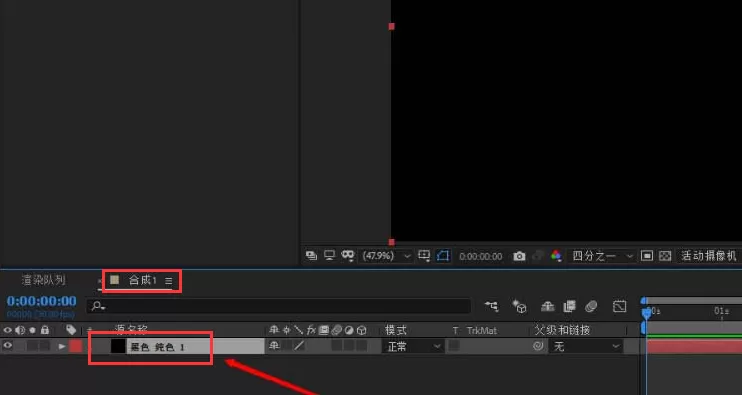Toggle preserve transparency box
The image size is (742, 395).
pyautogui.click(x=454, y=346)
